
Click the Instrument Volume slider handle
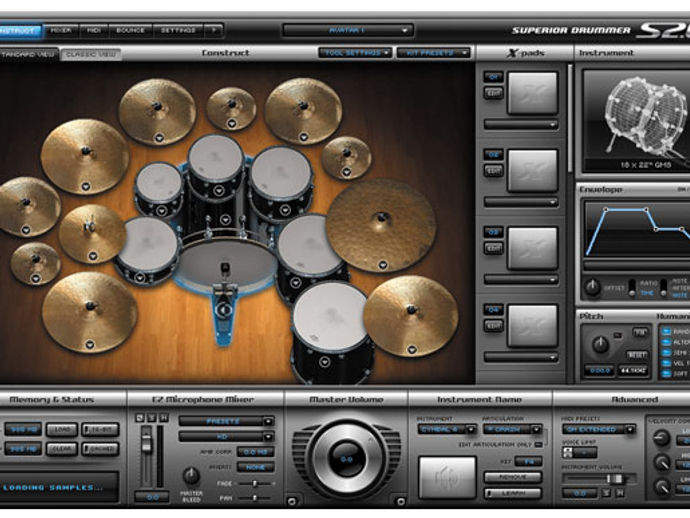pos(613,479)
